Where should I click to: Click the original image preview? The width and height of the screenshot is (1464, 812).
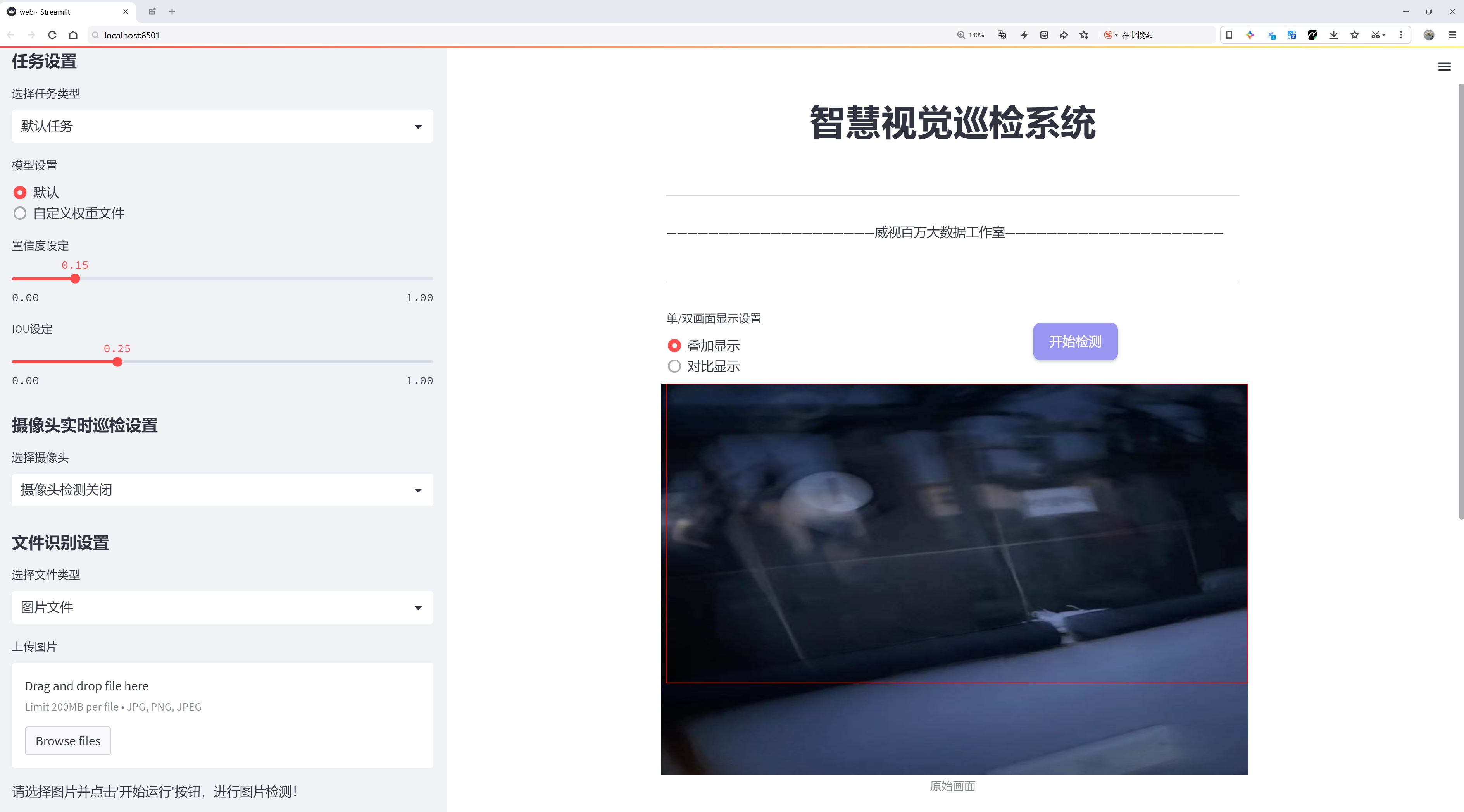coord(954,579)
